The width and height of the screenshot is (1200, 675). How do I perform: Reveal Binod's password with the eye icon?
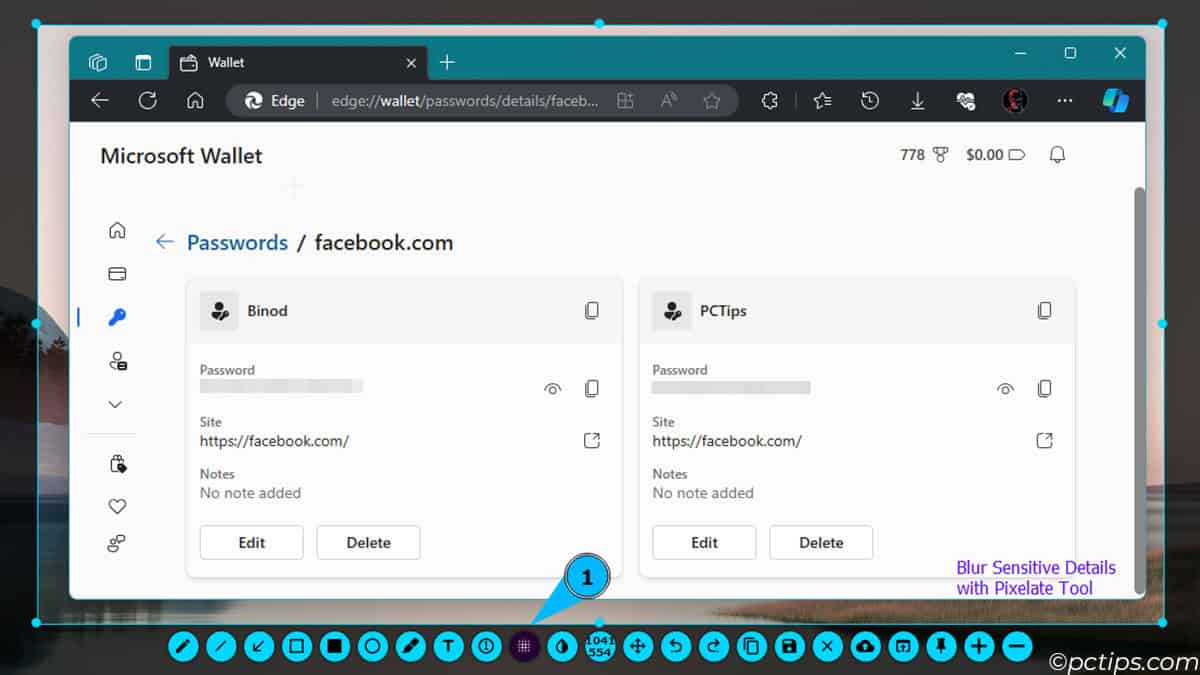[x=552, y=389]
